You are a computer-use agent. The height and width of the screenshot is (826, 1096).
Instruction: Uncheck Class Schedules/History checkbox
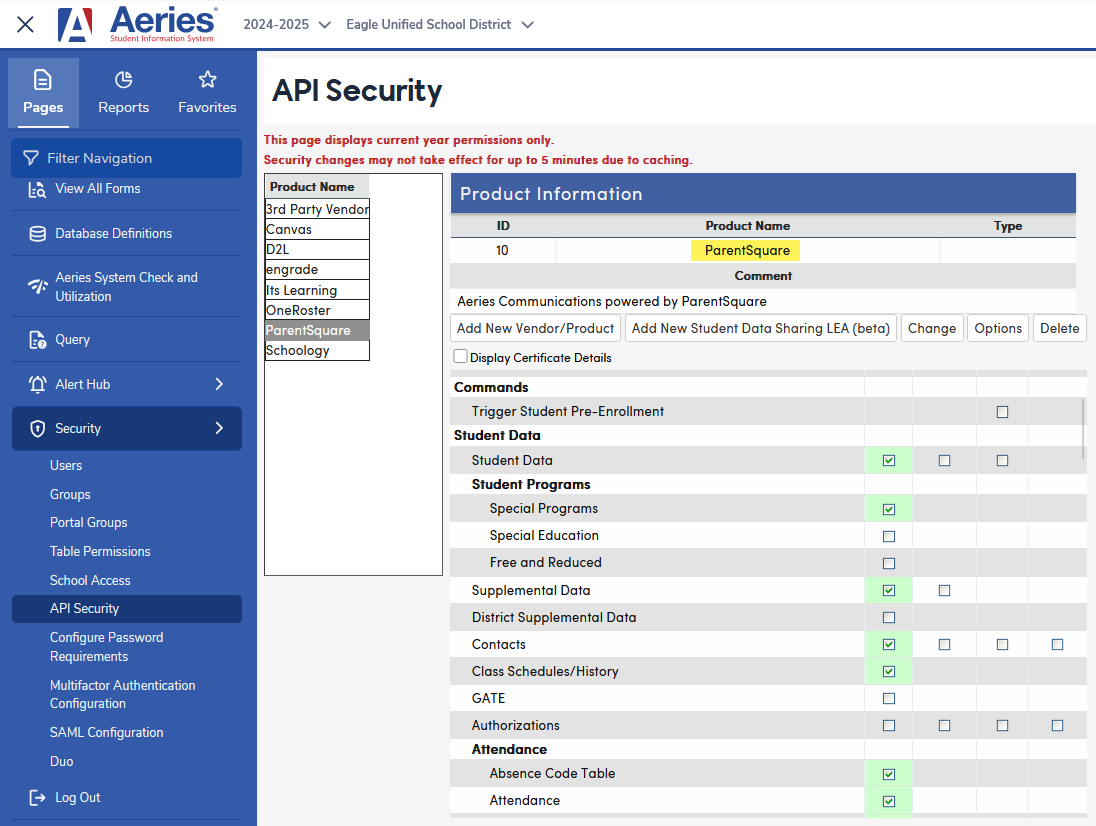click(x=888, y=672)
